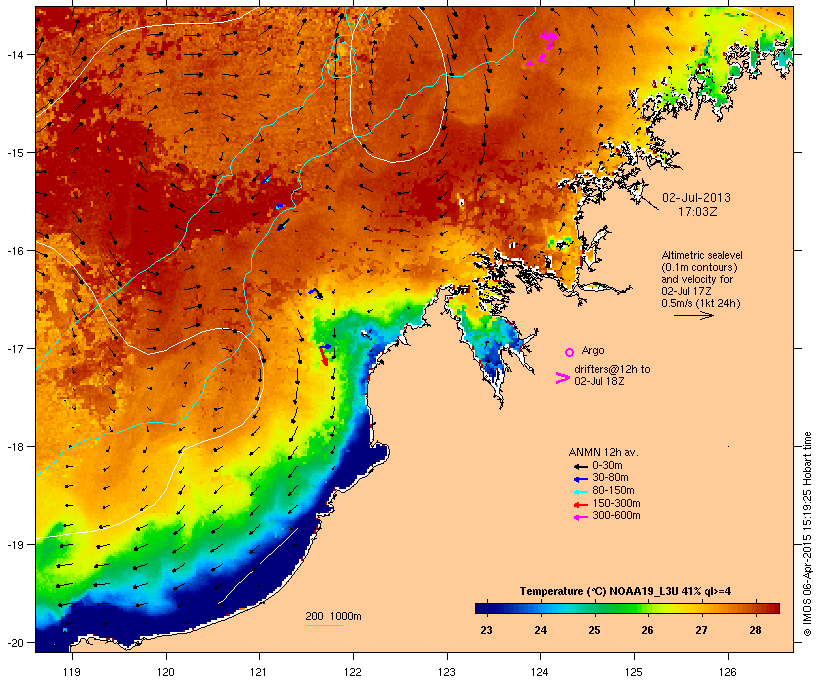Click the latitude label -18
This screenshot has height=680, width=820.
(15, 447)
